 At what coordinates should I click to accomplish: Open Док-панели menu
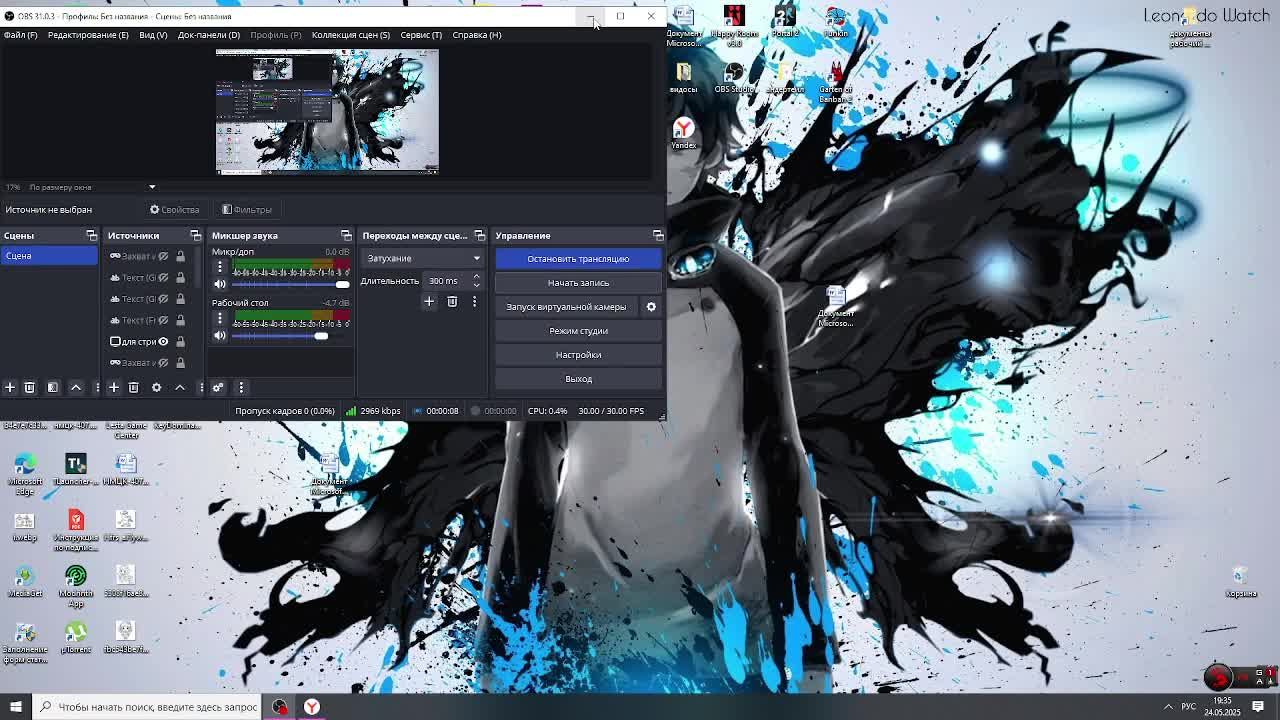(x=209, y=35)
